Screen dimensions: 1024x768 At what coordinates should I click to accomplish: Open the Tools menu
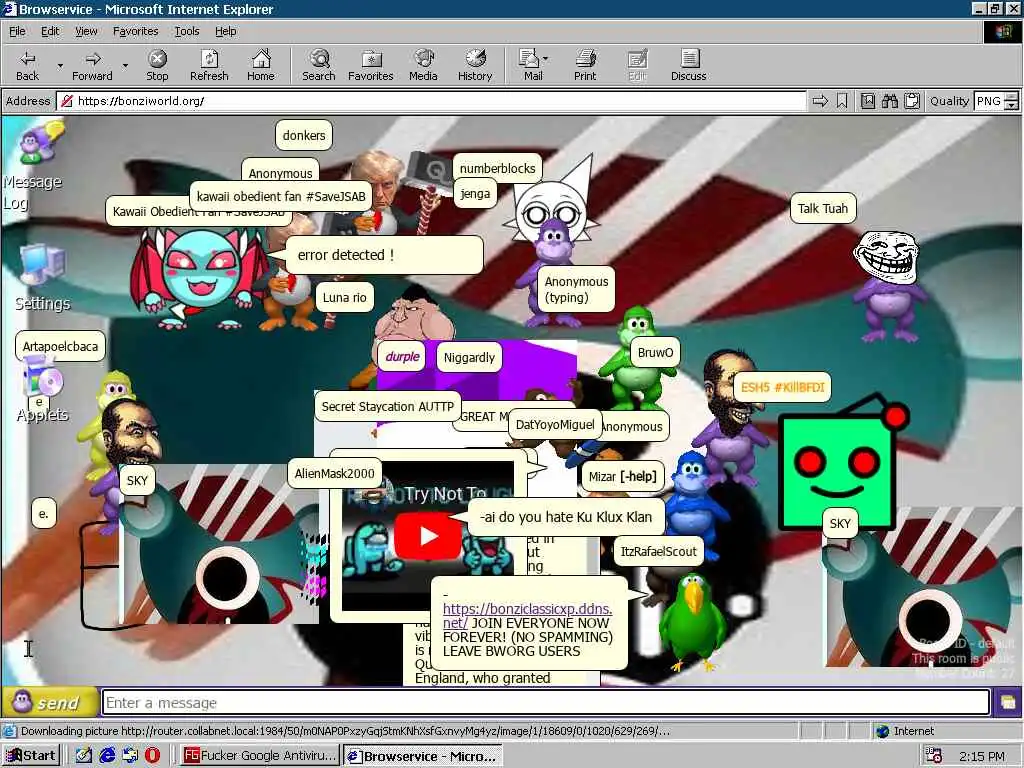pyautogui.click(x=187, y=31)
